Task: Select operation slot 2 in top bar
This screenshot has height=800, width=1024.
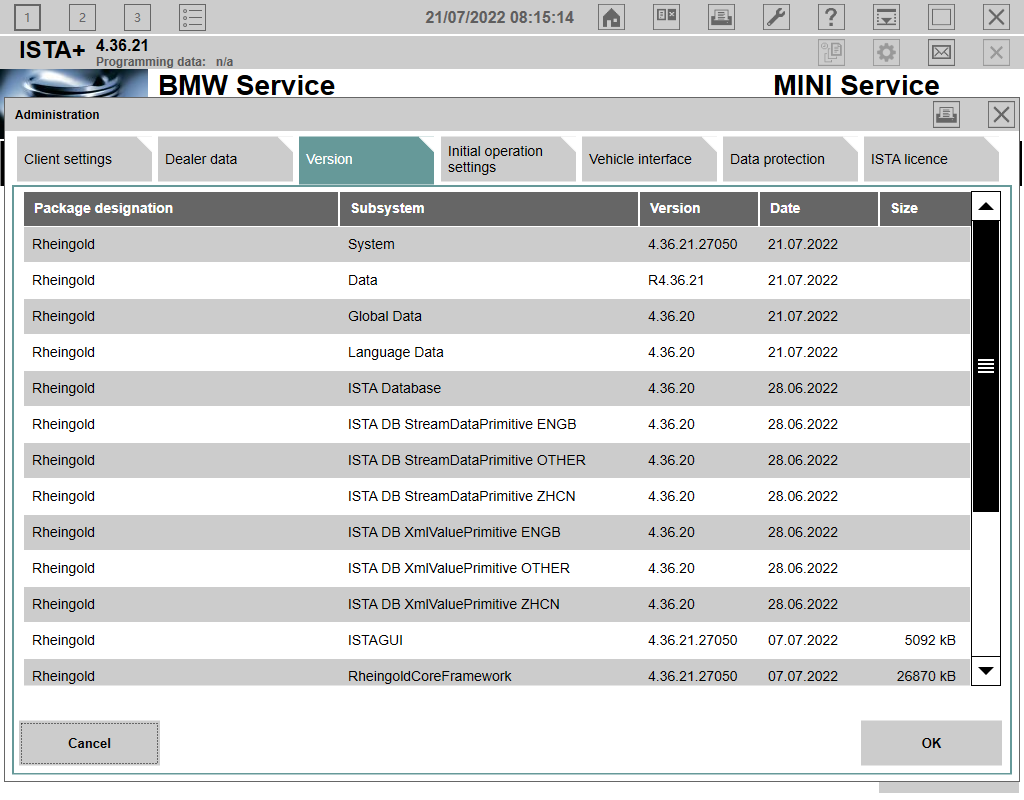Action: click(x=82, y=18)
